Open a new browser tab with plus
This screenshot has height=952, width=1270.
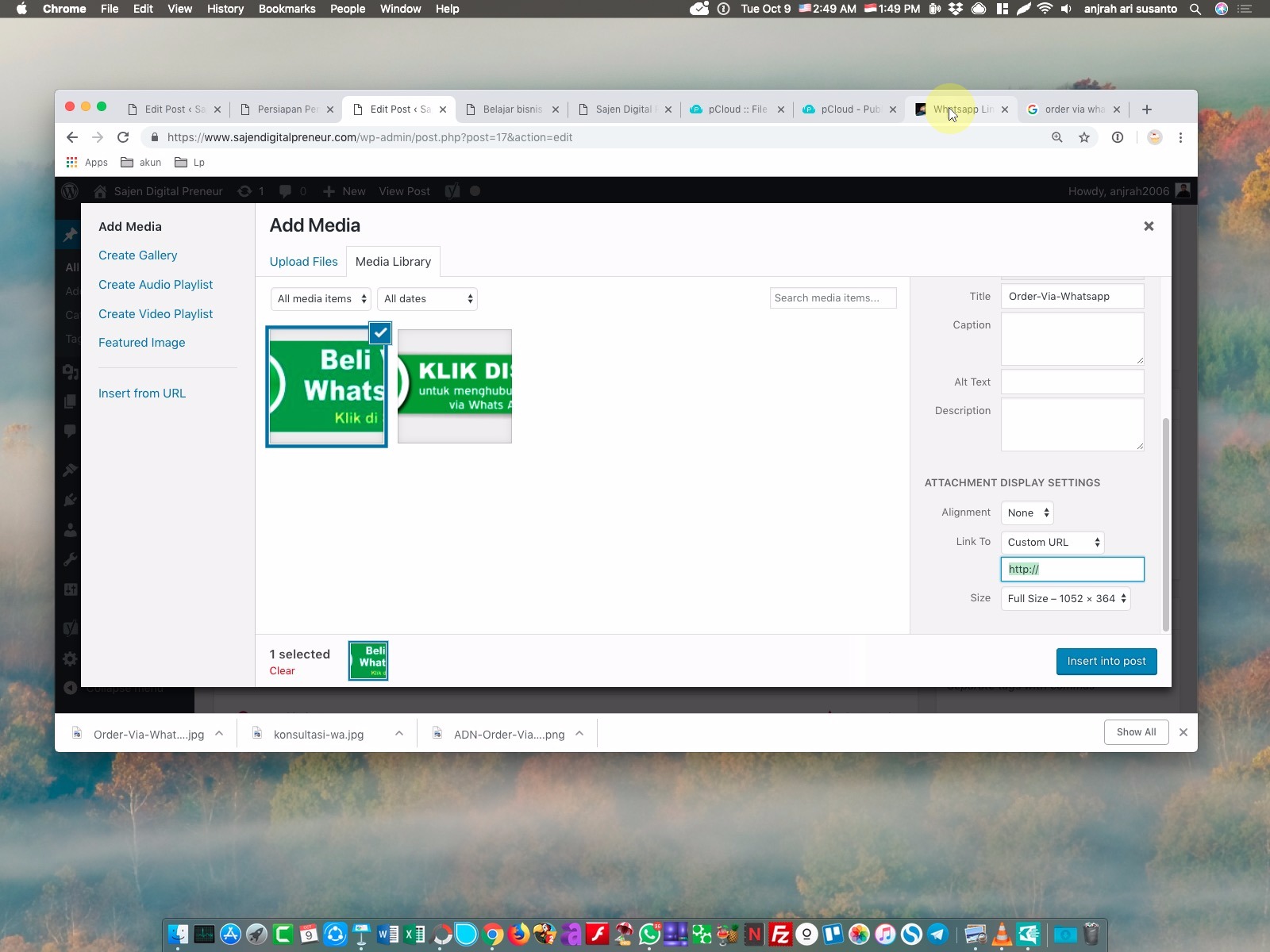(1146, 109)
